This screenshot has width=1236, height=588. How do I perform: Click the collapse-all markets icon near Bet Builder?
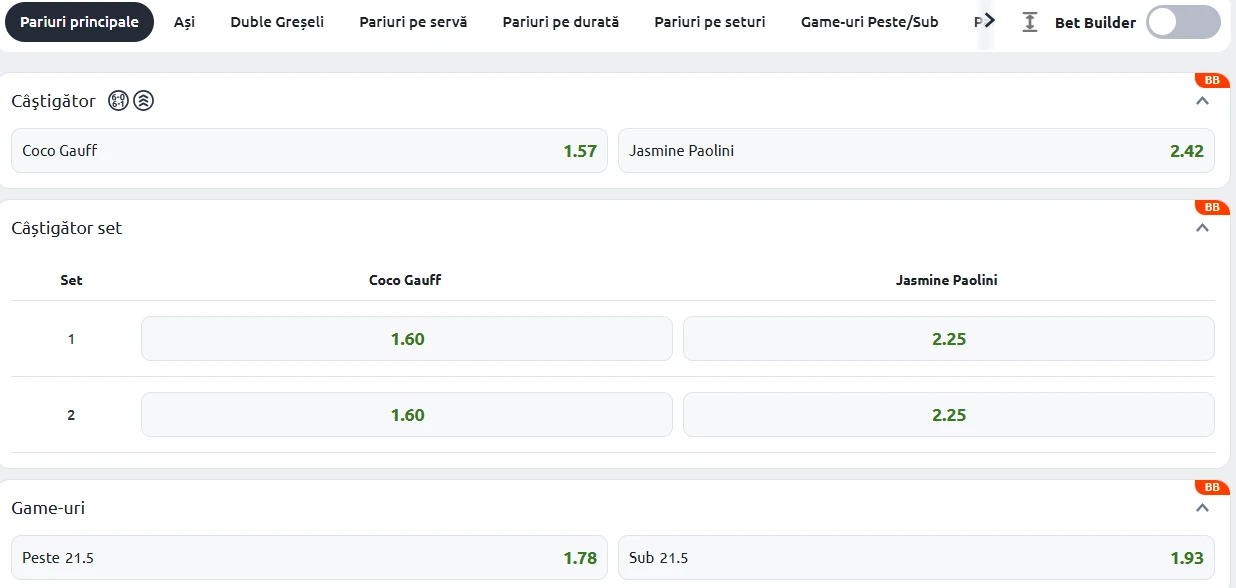[1030, 22]
